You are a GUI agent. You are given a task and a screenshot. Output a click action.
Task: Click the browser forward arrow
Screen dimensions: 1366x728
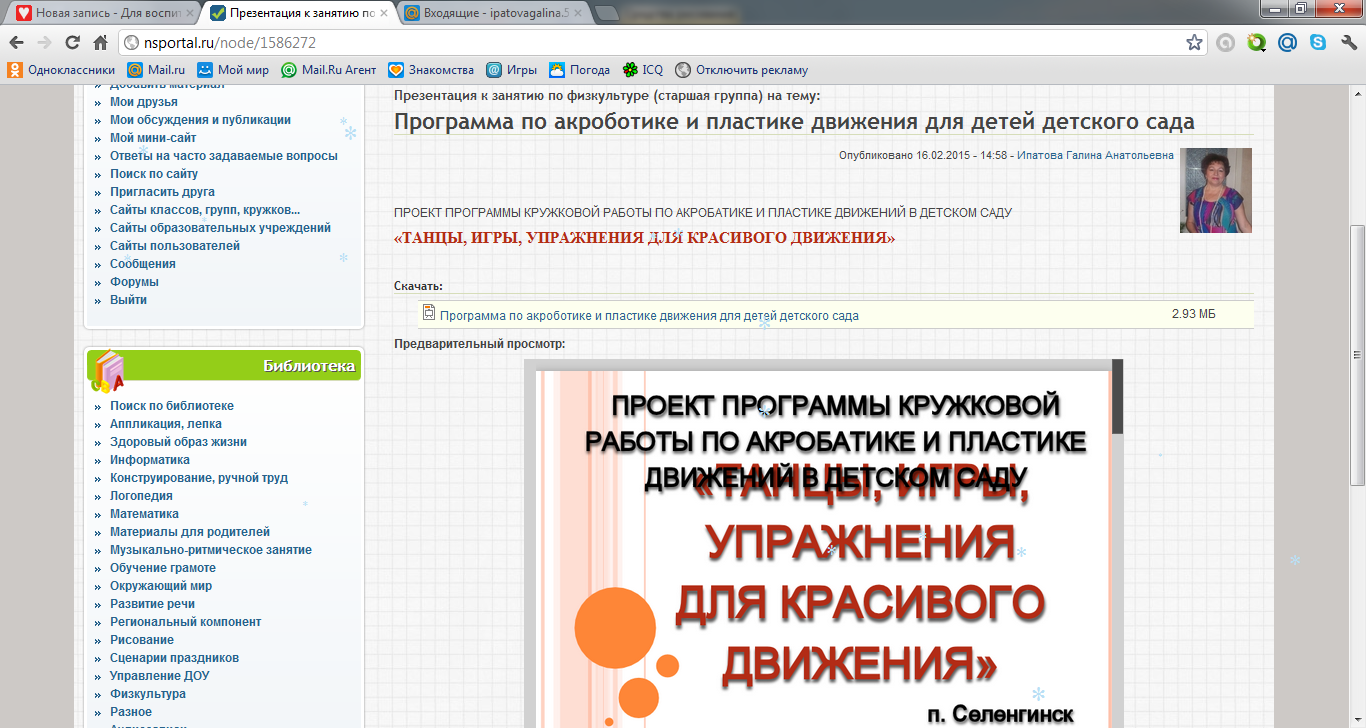[44, 43]
